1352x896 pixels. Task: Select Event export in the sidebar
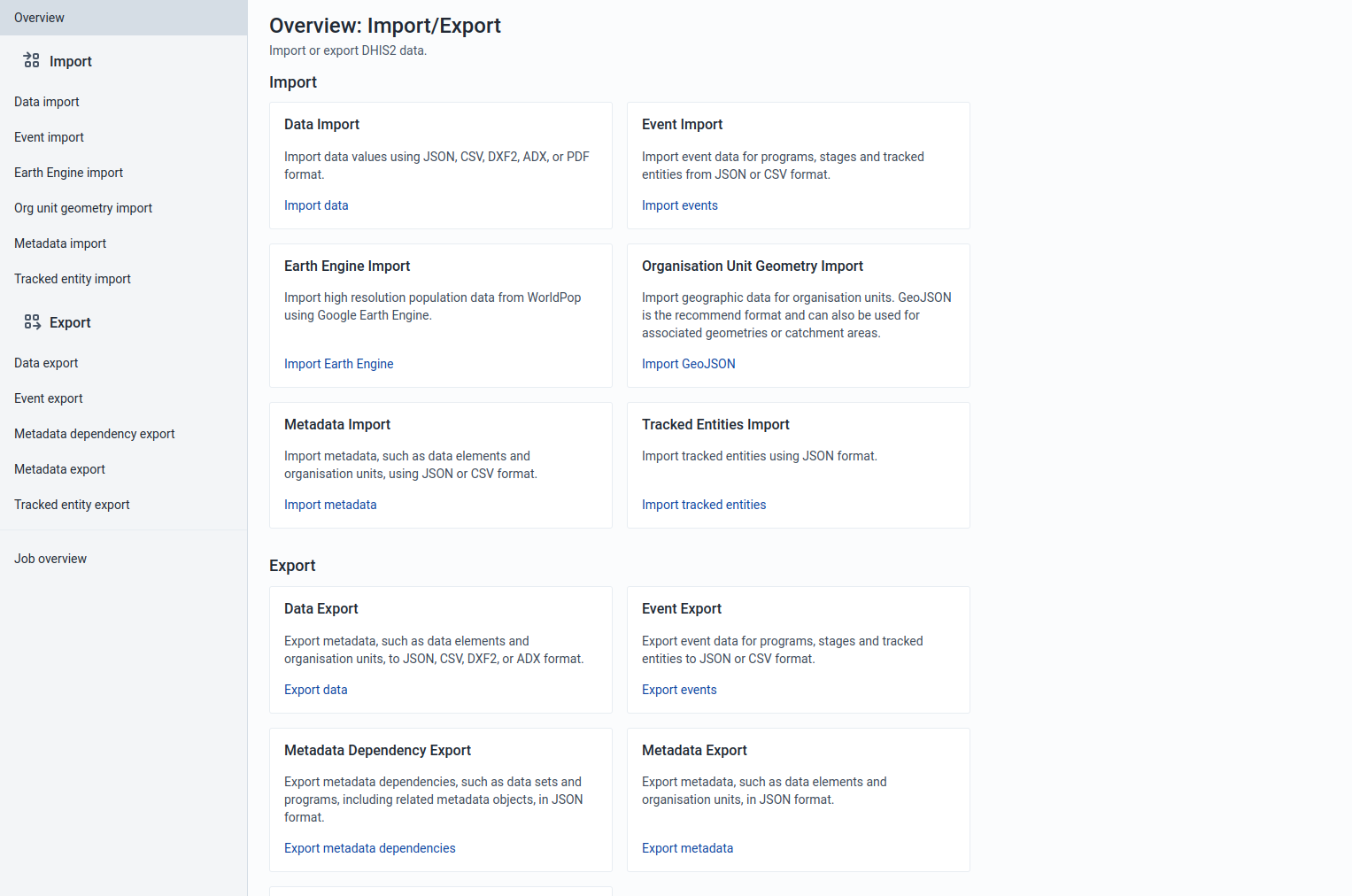pos(49,398)
